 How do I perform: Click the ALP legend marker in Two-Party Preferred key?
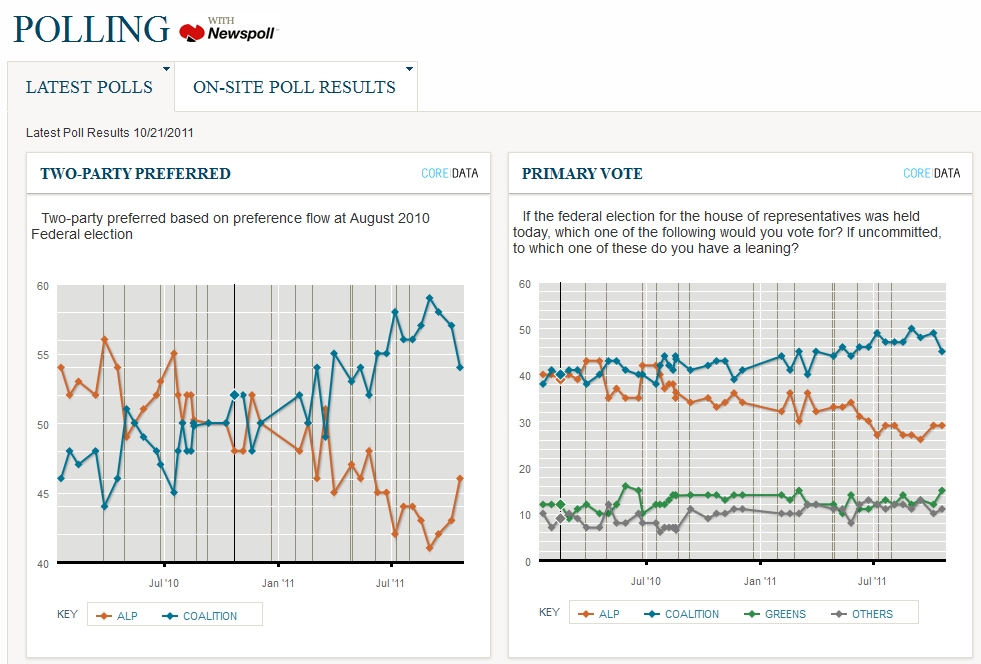tap(105, 616)
